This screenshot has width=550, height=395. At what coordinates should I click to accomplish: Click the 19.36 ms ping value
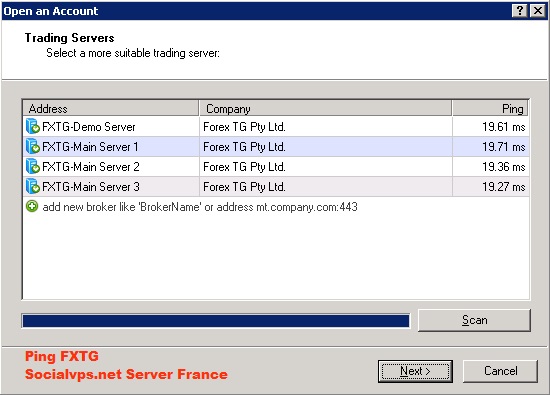(x=503, y=167)
